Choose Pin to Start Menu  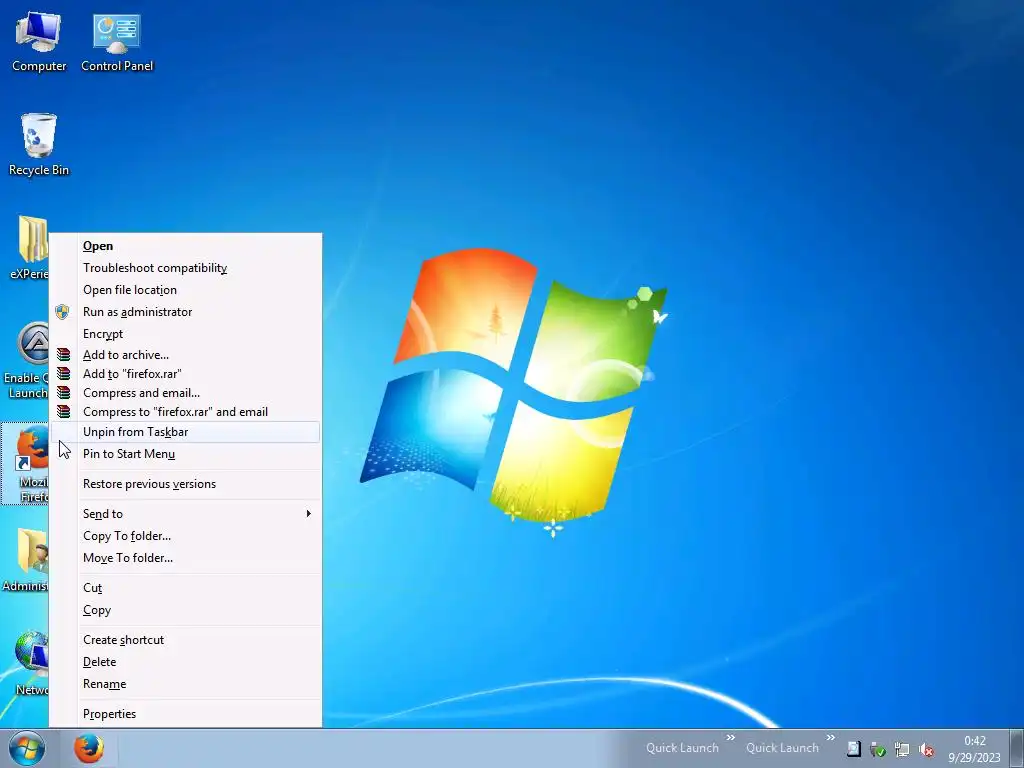click(x=185, y=454)
